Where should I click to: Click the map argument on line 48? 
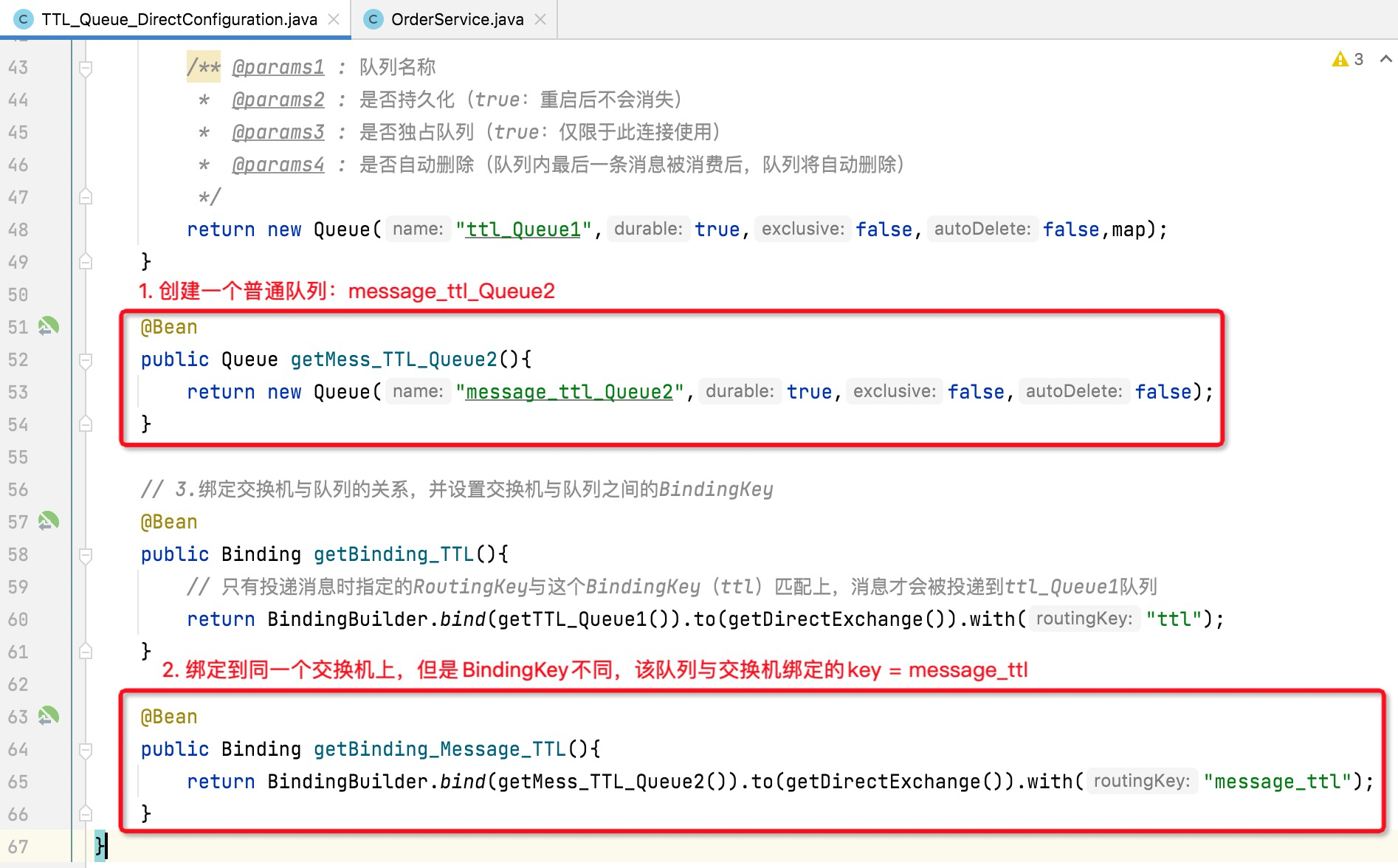tap(1129, 230)
